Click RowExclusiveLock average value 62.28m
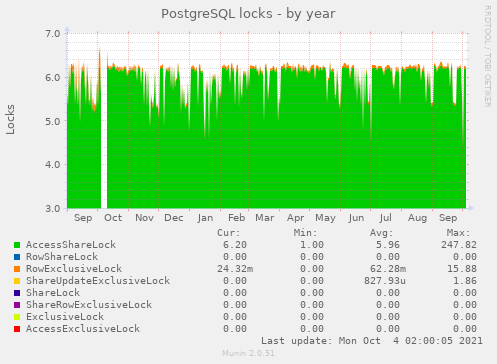This screenshot has height=364, width=497. click(388, 269)
